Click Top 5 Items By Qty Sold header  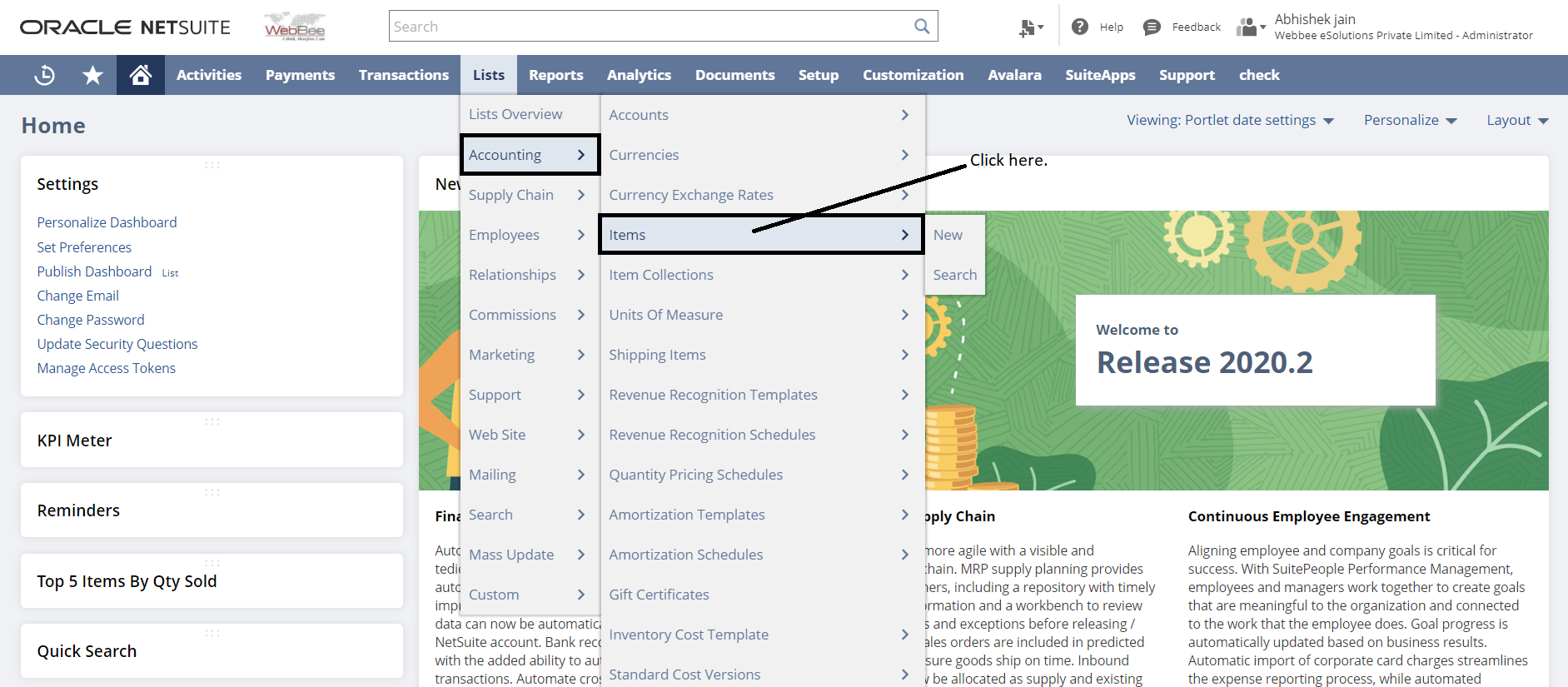tap(127, 581)
